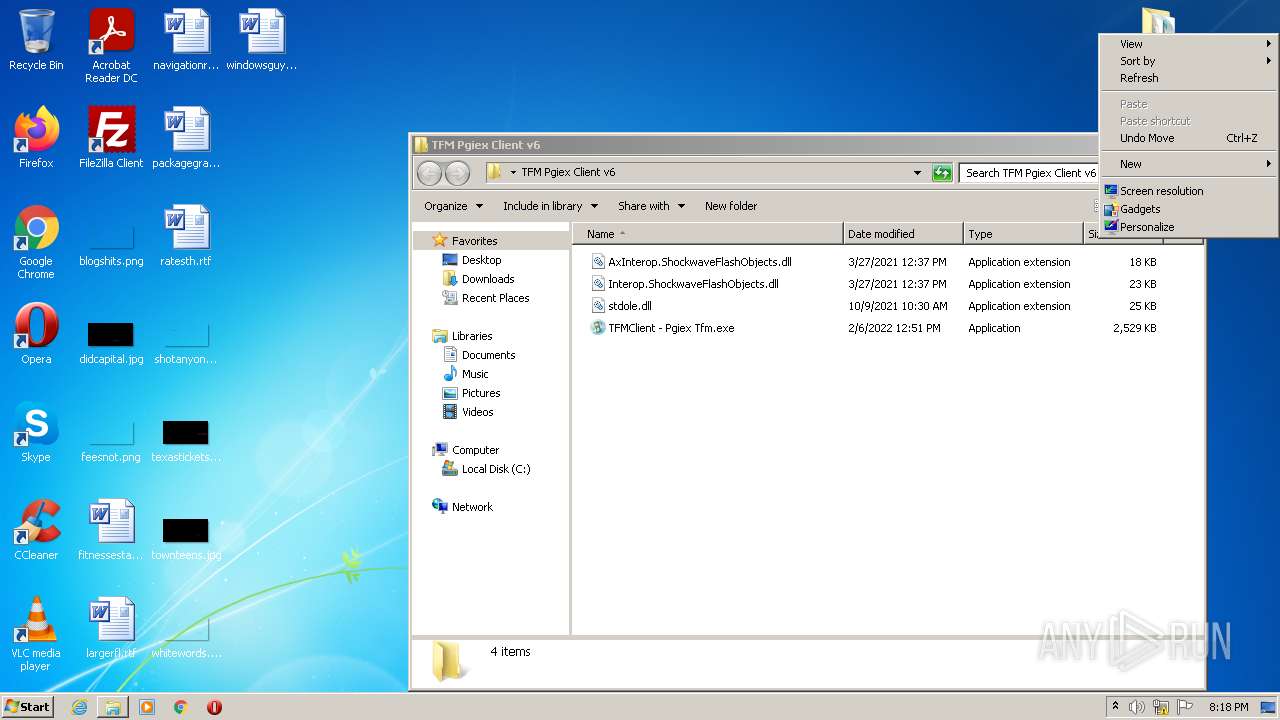
Task: Launch FileZilla Client desktop shortcut
Action: pyautogui.click(x=111, y=138)
